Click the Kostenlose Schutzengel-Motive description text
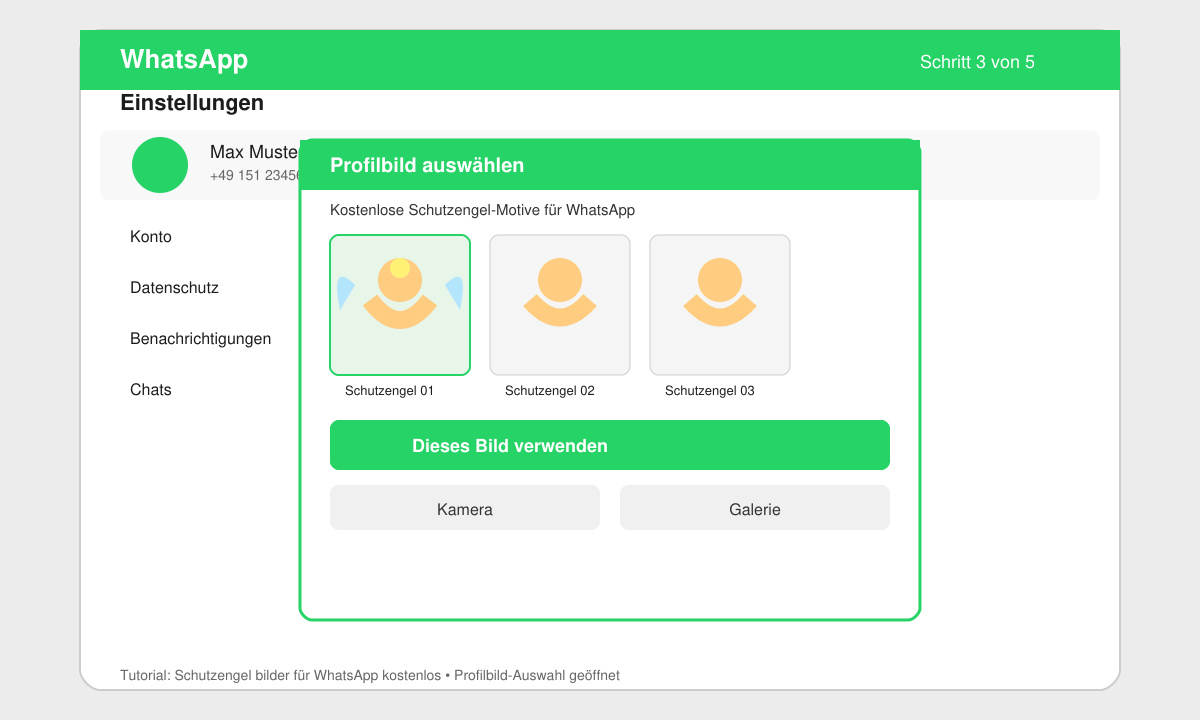 tap(482, 210)
